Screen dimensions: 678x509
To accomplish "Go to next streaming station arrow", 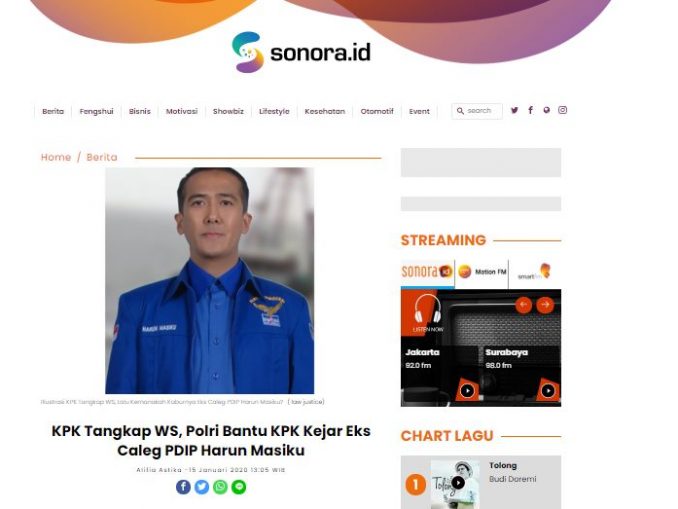I will click(x=545, y=304).
